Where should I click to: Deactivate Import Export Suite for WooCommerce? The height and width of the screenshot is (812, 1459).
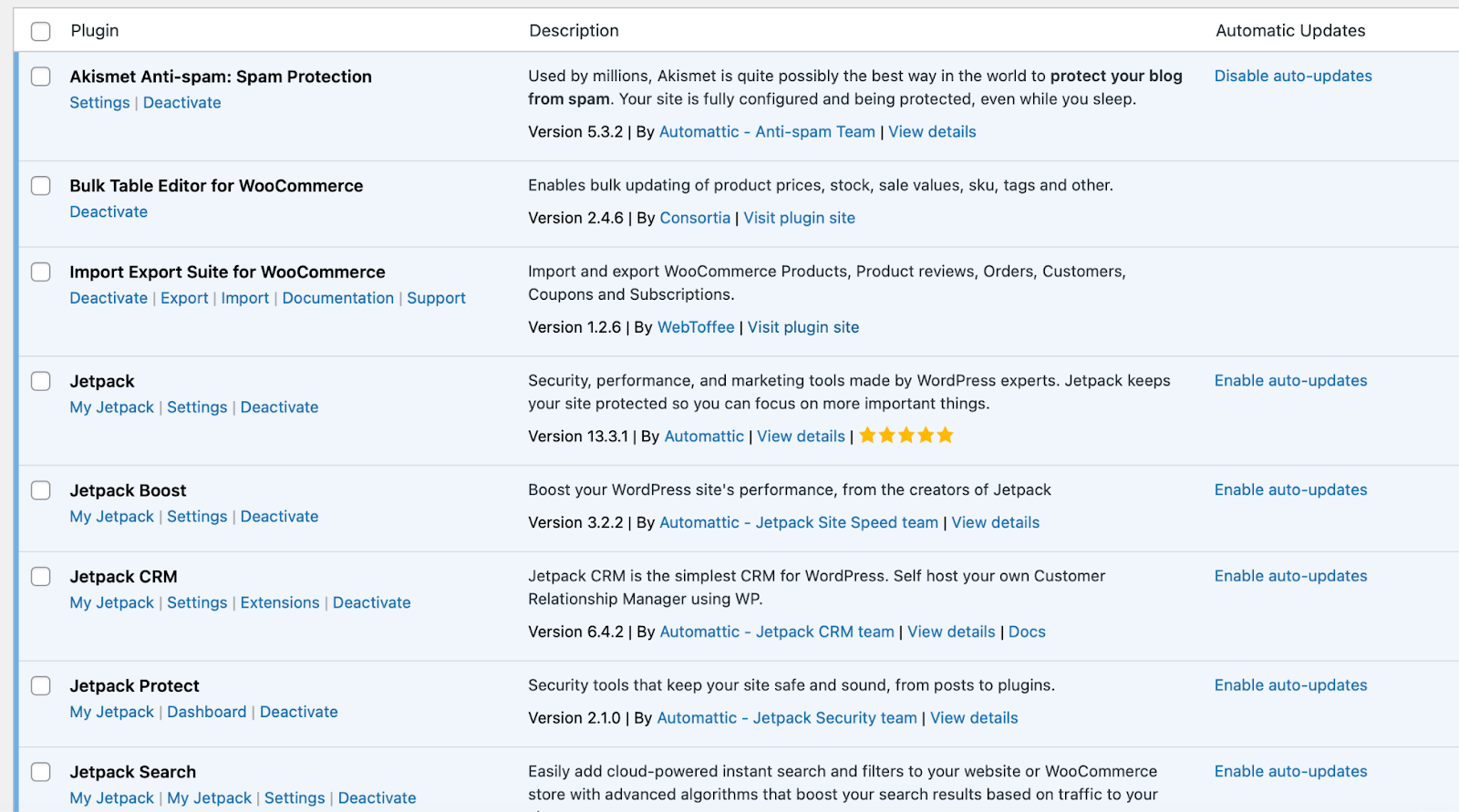point(109,299)
